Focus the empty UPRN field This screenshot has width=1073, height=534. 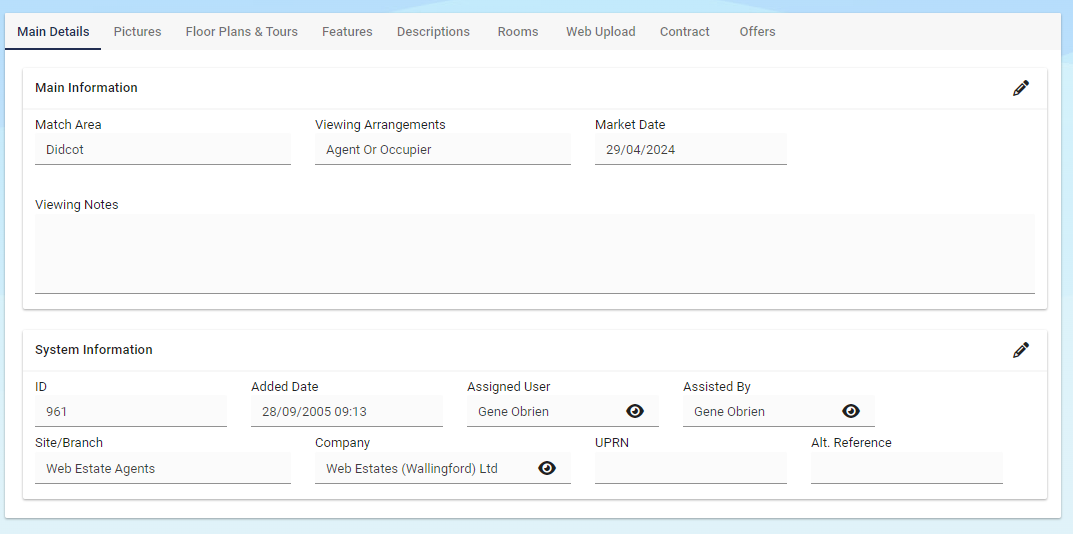click(690, 468)
